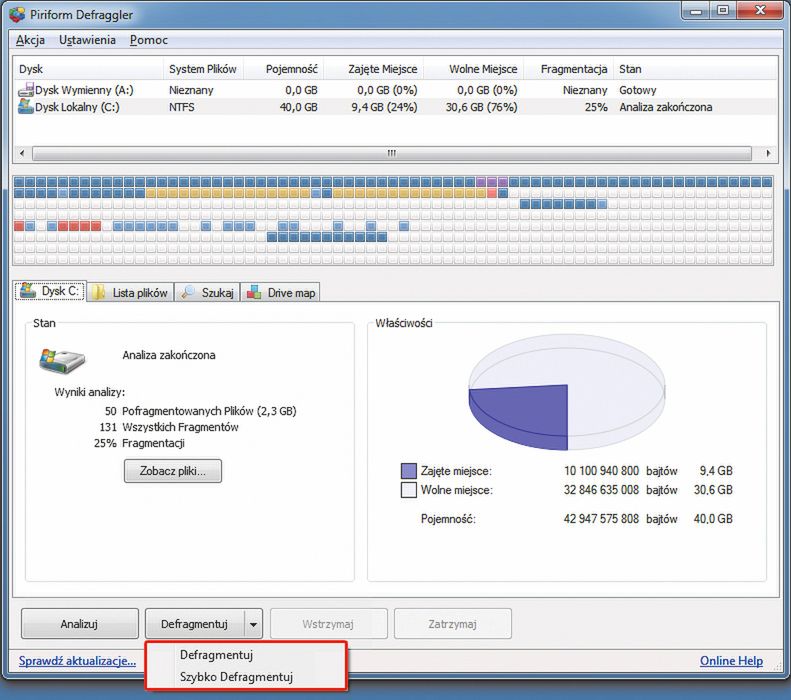791x700 pixels.
Task: Open the Akcja menu
Action: 33,40
